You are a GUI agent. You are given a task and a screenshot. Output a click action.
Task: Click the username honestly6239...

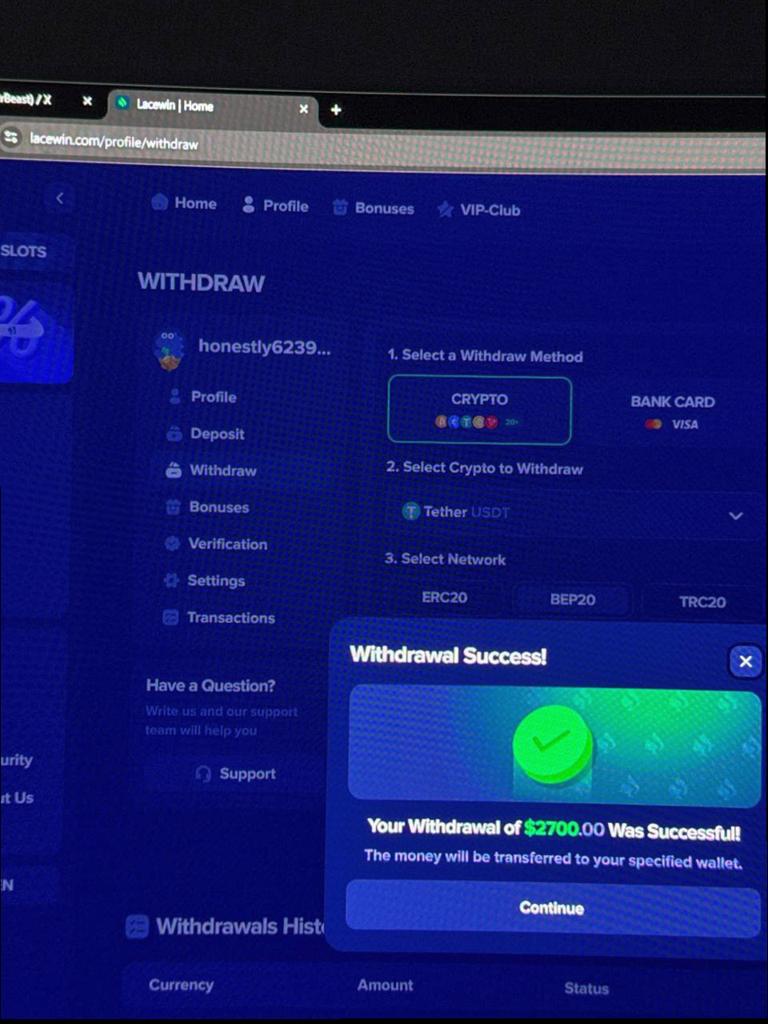(264, 347)
